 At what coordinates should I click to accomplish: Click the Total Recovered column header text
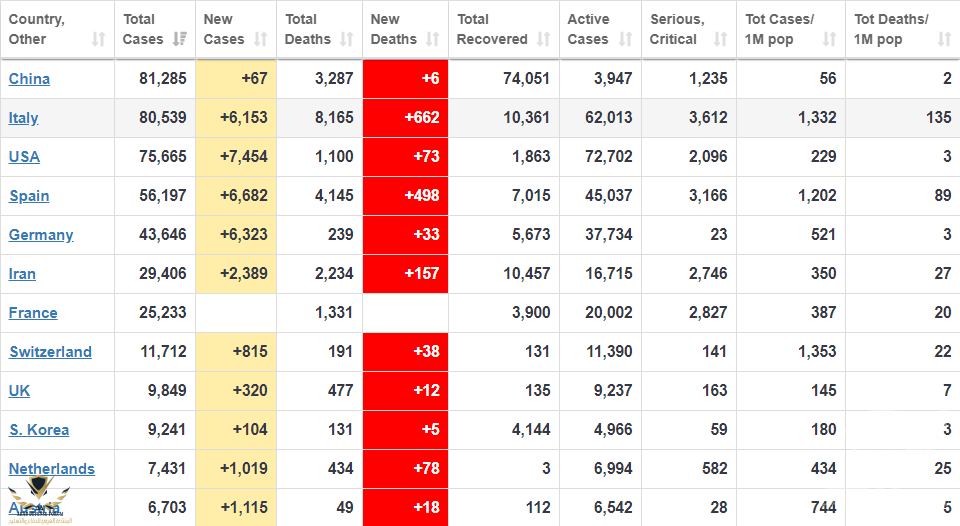(x=492, y=29)
